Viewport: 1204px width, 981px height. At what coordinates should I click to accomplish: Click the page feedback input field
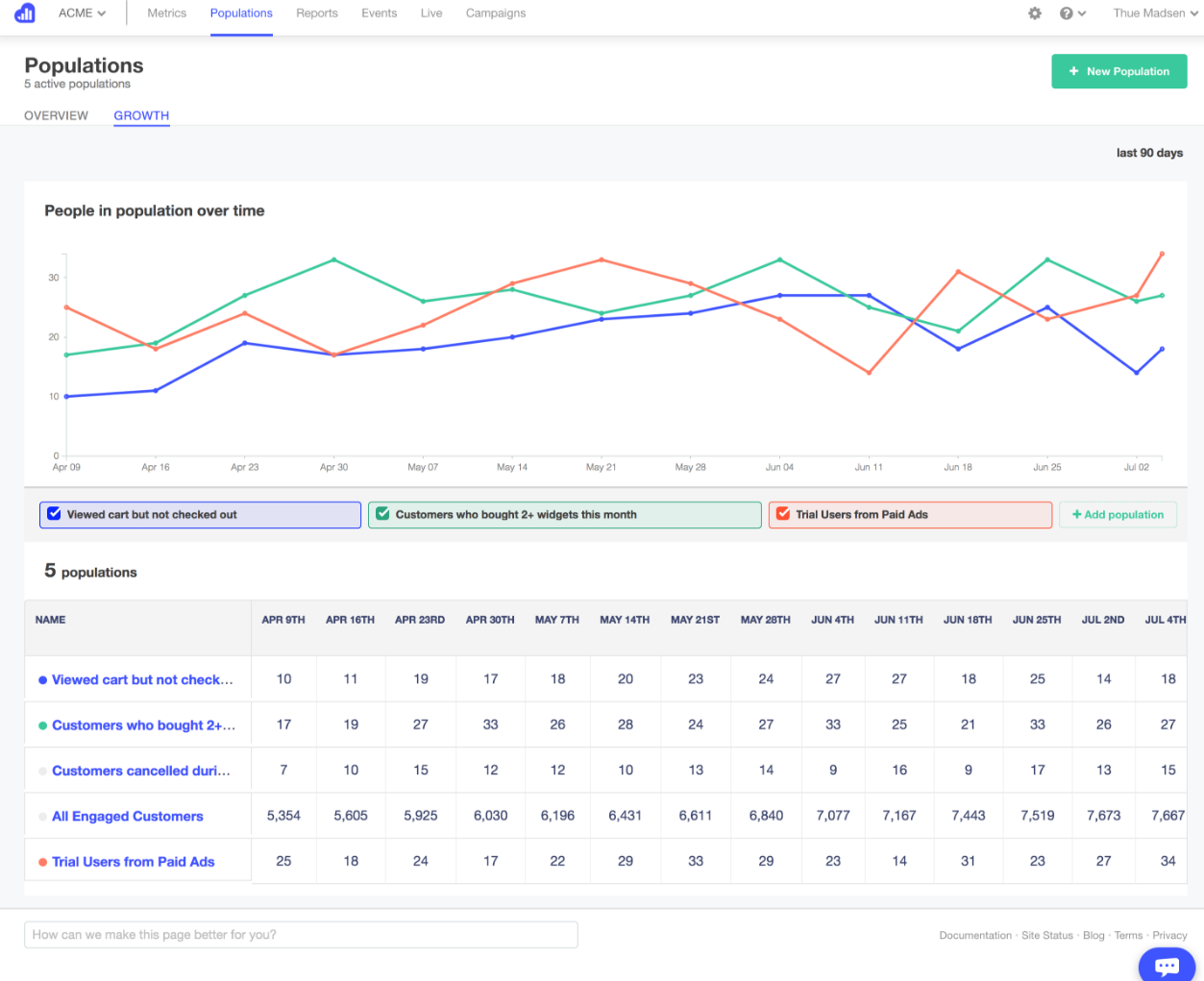click(301, 934)
